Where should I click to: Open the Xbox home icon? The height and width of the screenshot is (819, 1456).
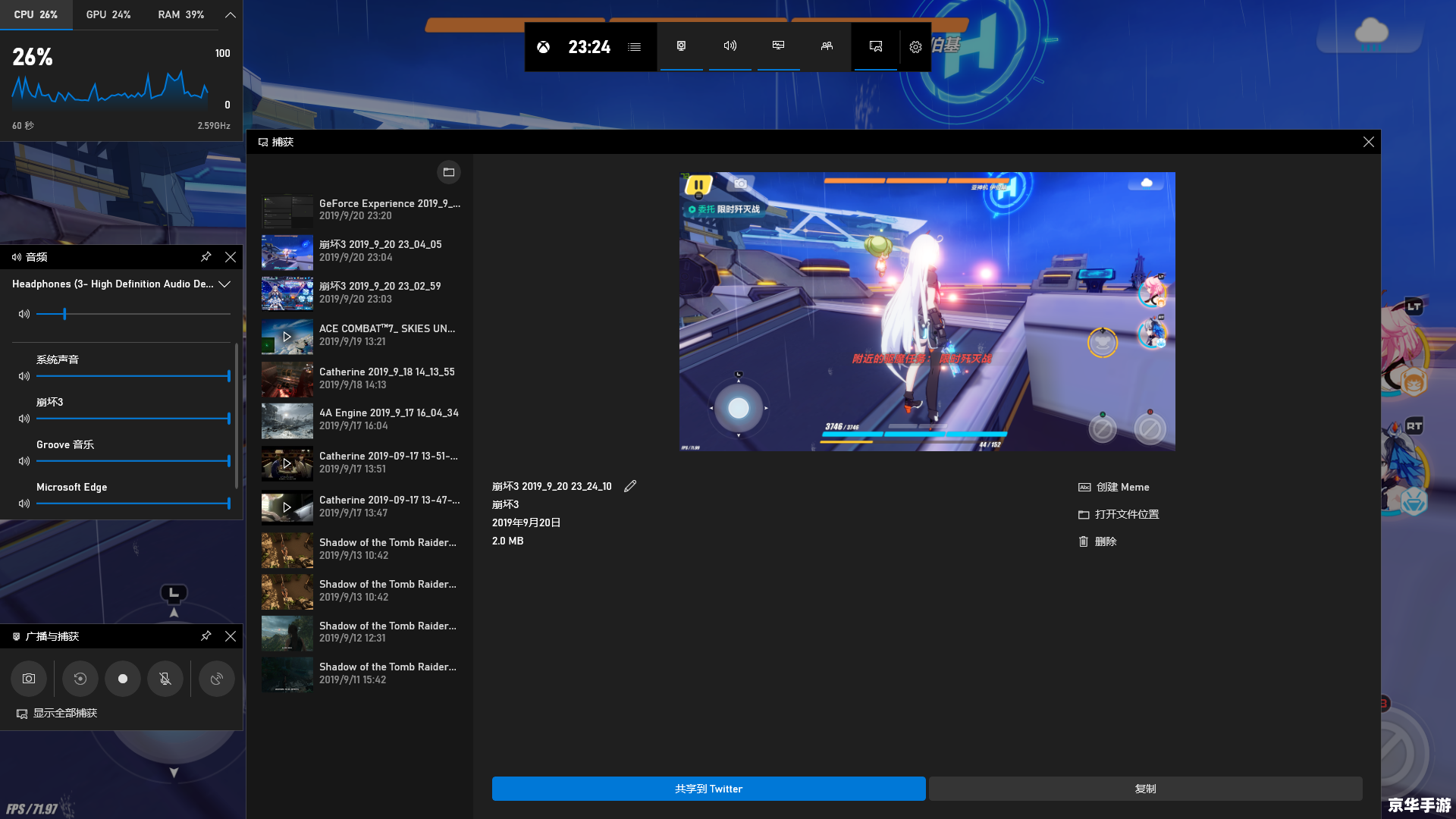[x=543, y=47]
